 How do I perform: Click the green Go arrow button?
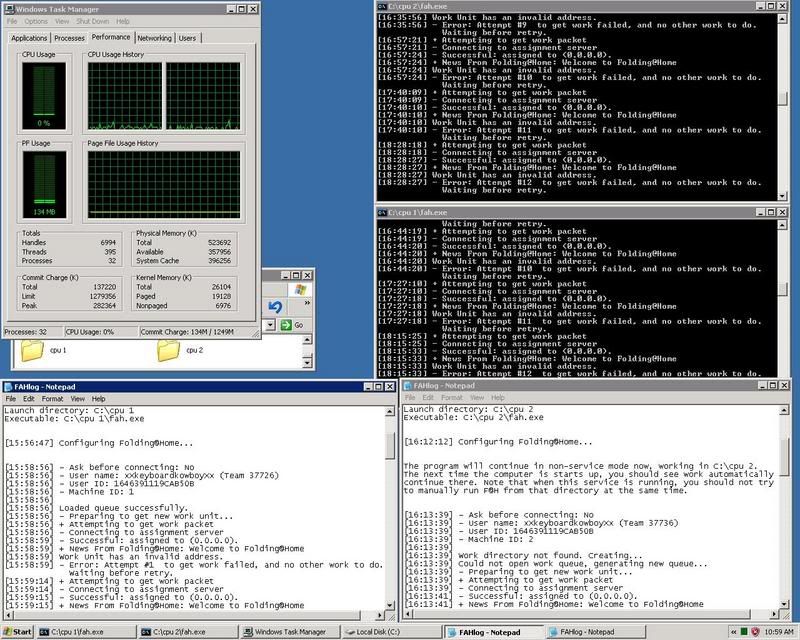(286, 325)
